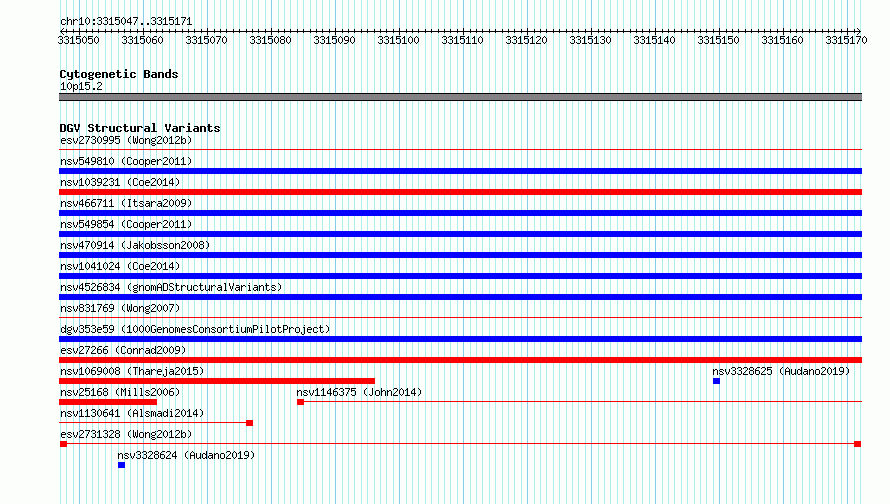Image resolution: width=890 pixels, height=504 pixels.
Task: Select the blue bar under dgv353e59
Action: point(460,339)
